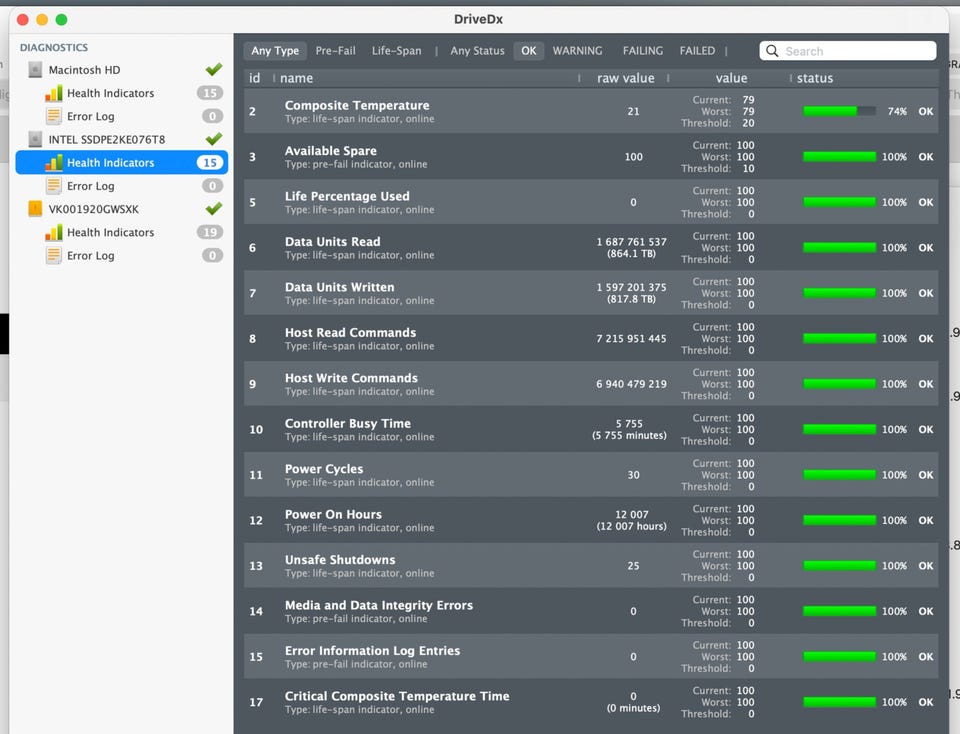
Task: Sort table by the name column header
Action: point(296,78)
